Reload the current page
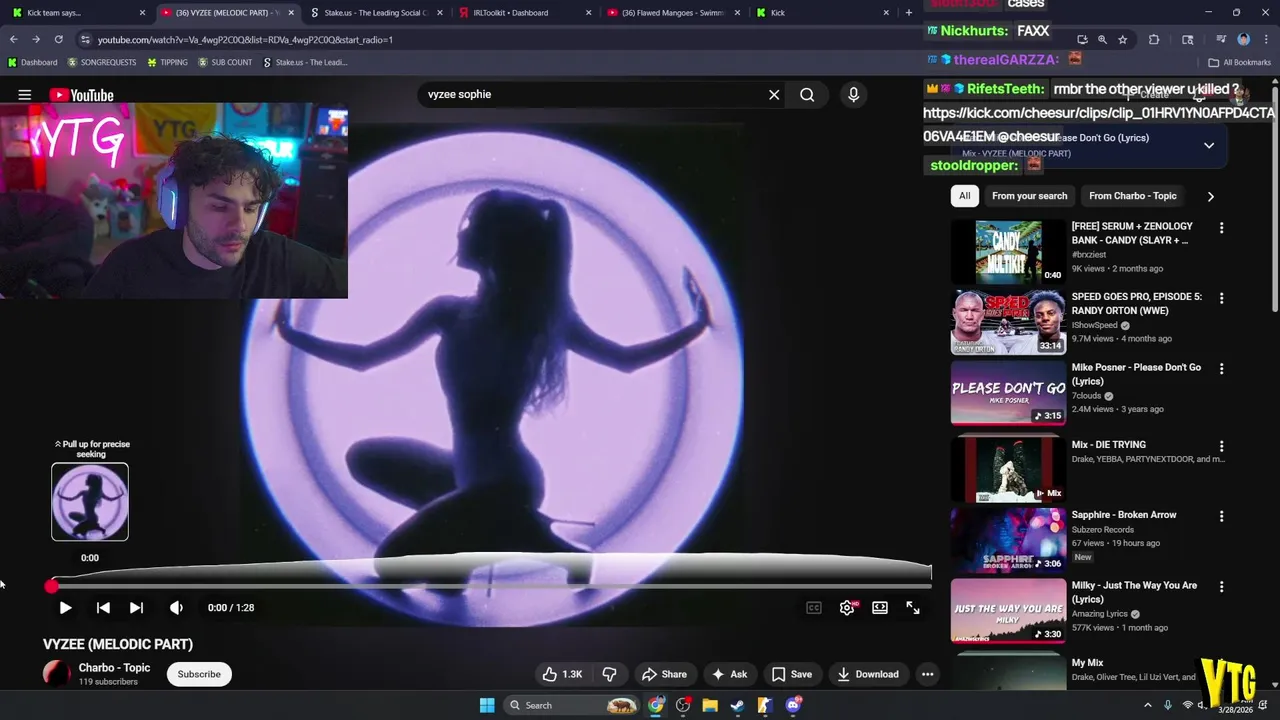This screenshot has width=1280, height=720. click(59, 39)
